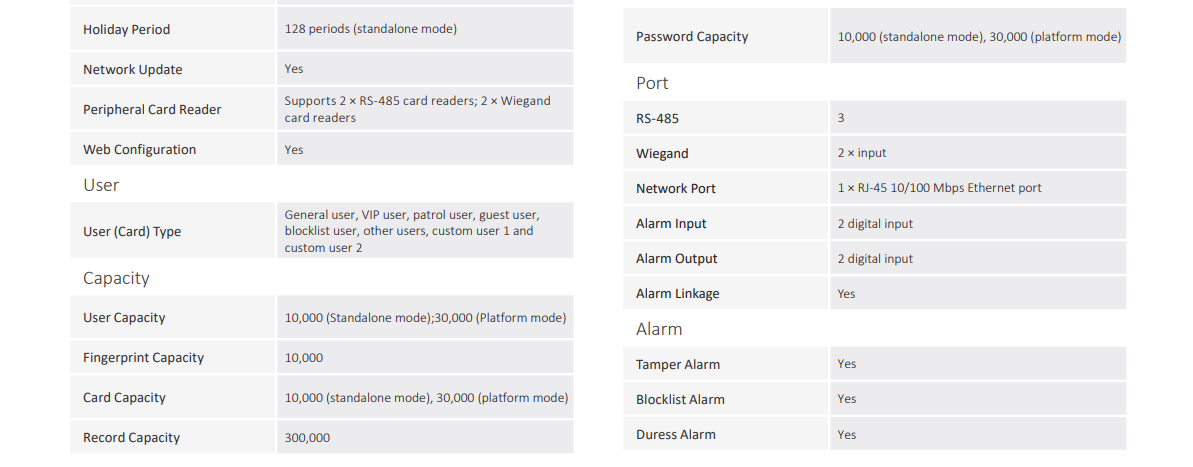Select the Password Capacity label
Viewport: 1193px width, 467px height.
click(692, 37)
